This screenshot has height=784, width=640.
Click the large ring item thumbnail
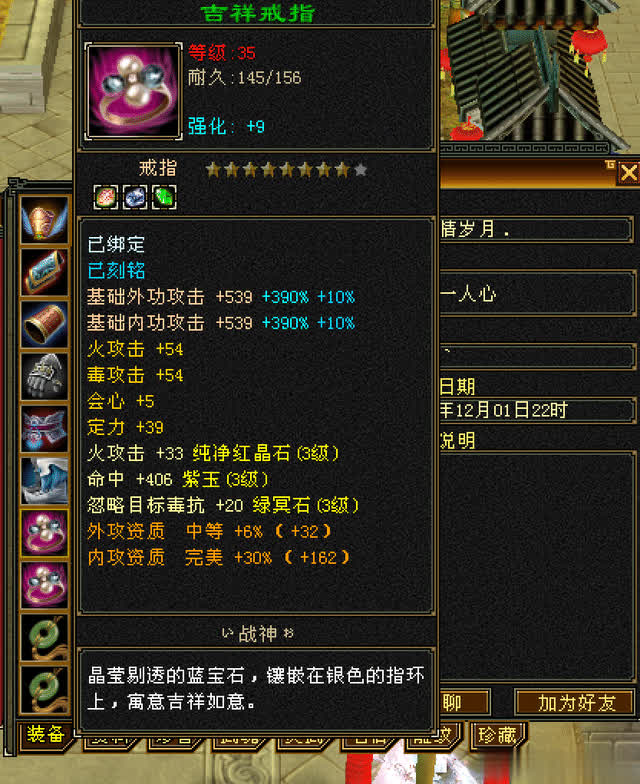134,91
